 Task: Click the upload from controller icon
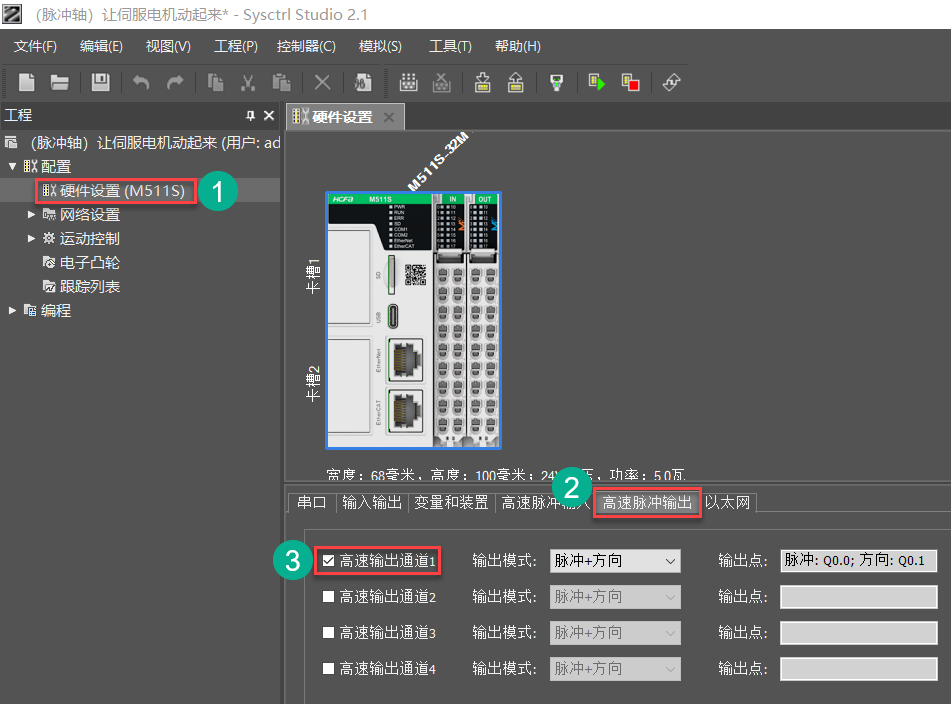coord(516,82)
